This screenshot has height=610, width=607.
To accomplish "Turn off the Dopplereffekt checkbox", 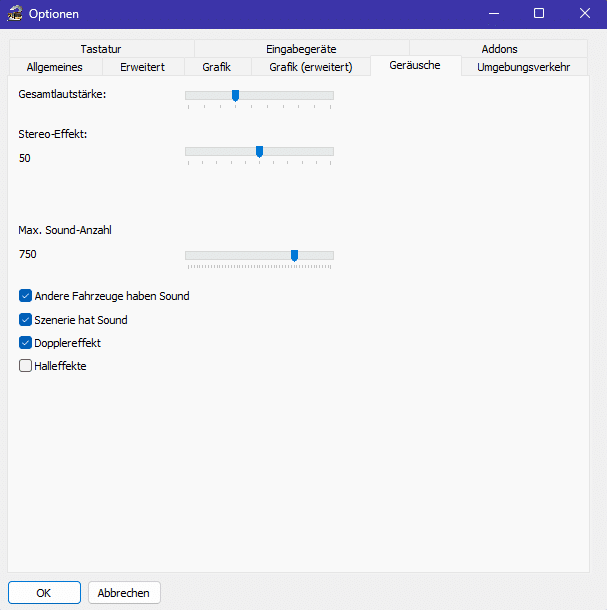I will (x=26, y=343).
